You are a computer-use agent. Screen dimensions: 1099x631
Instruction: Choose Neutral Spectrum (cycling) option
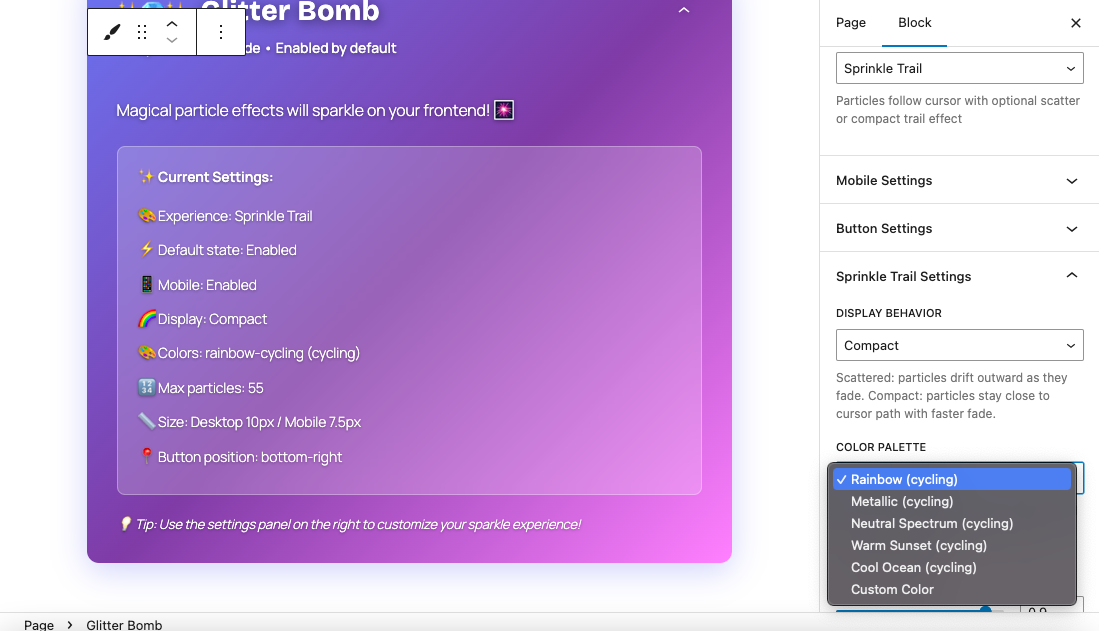[932, 524]
